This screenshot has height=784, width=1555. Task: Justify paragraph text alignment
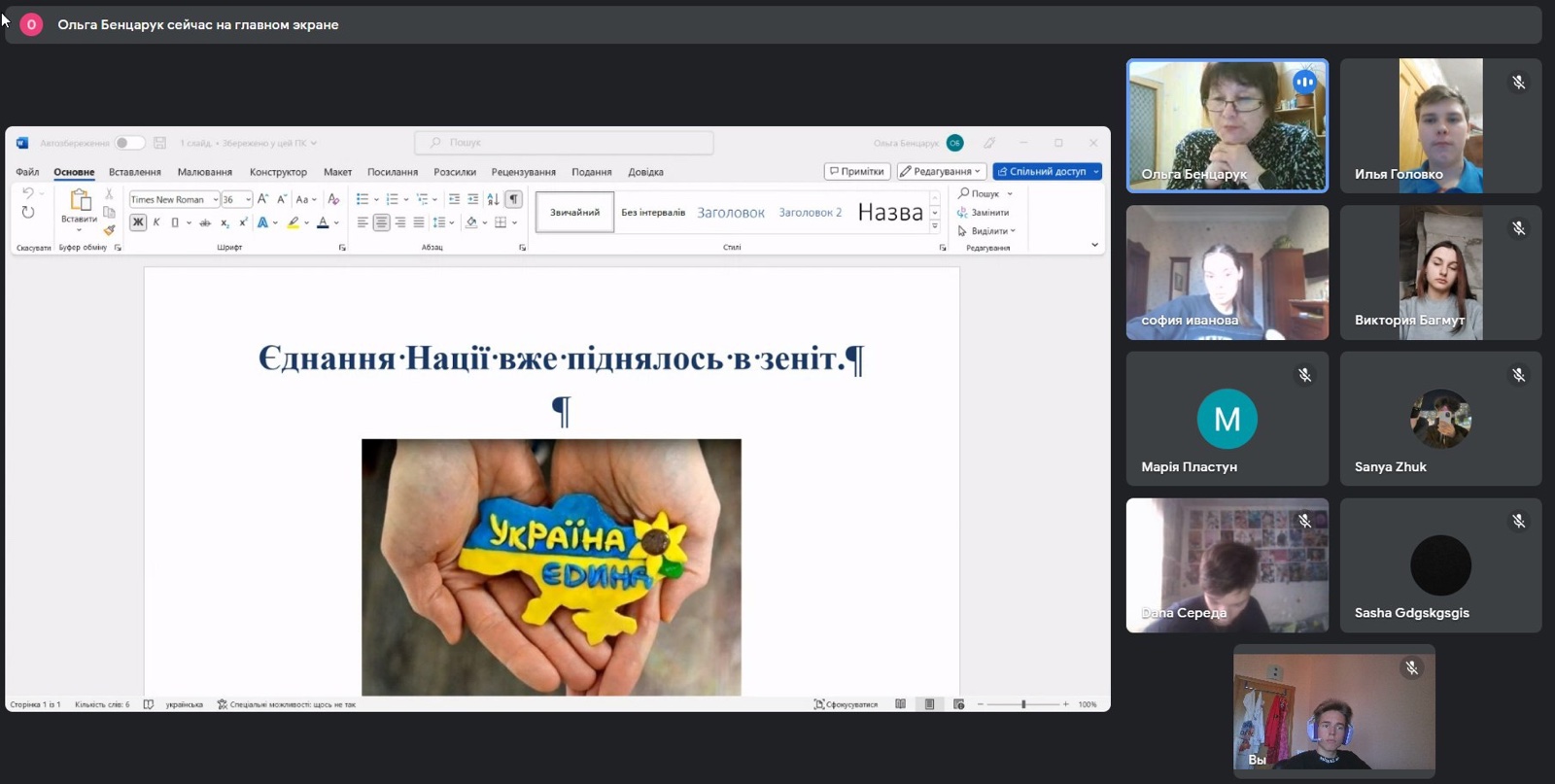point(419,222)
